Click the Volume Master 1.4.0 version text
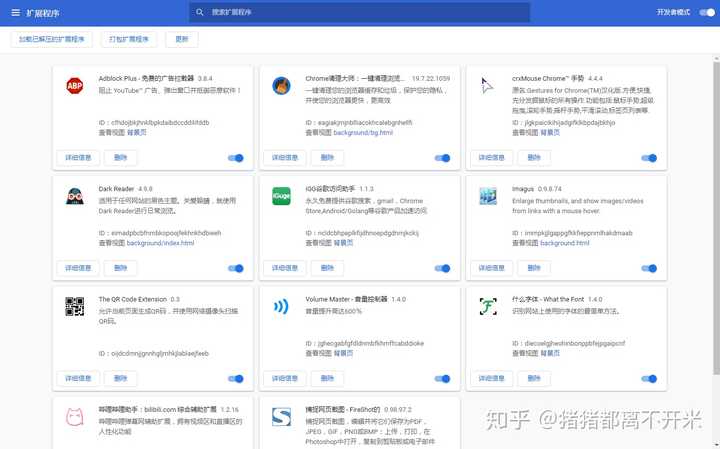Viewport: 720px width, 449px height. tap(399, 299)
